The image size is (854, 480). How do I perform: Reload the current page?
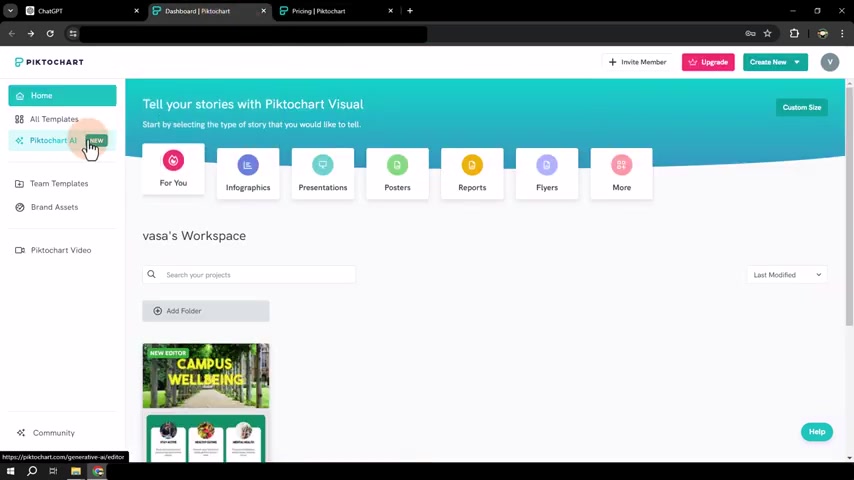coord(50,34)
